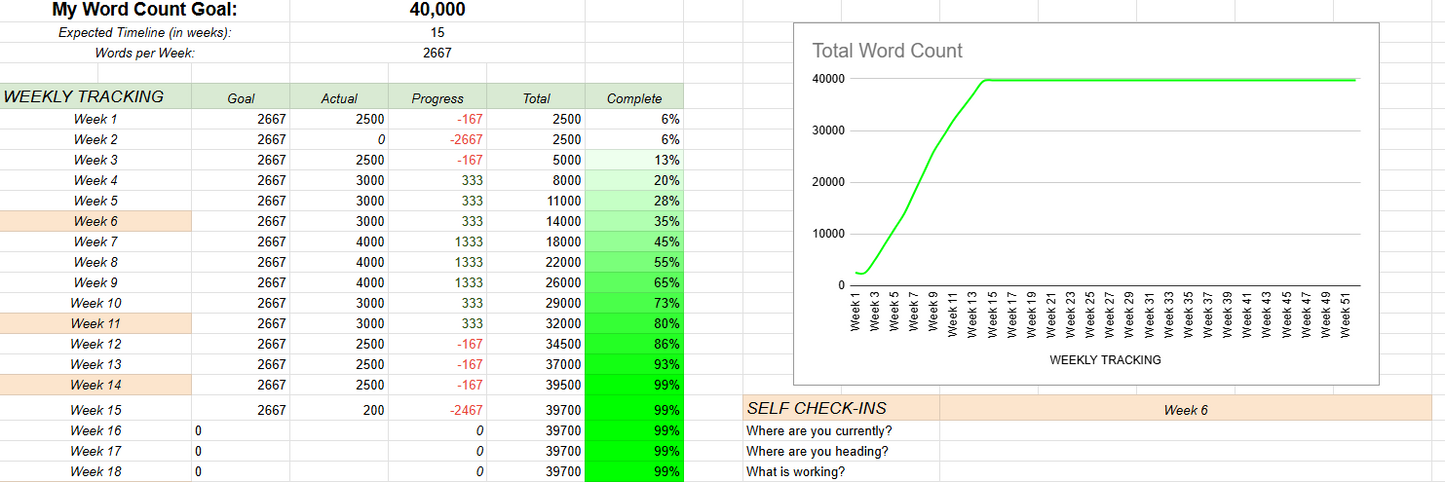This screenshot has height=482, width=1445.
Task: Click the Week 2 Progress value -2667
Action: 437,139
